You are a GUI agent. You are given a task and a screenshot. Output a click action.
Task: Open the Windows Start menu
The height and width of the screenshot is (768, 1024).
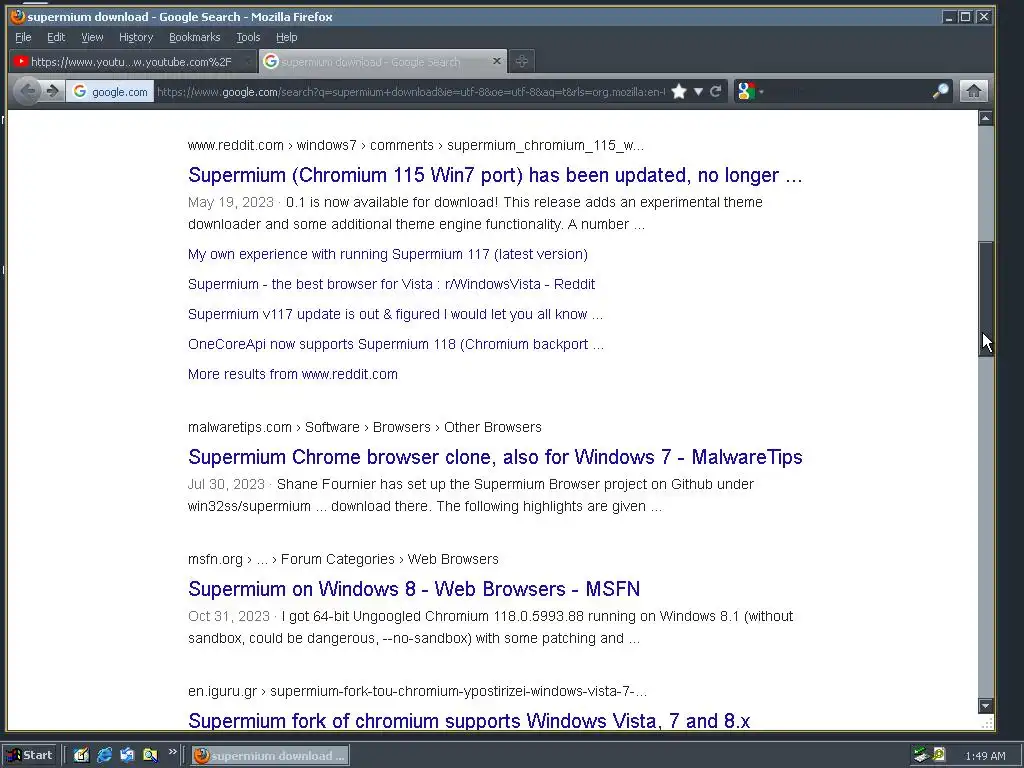click(30, 756)
